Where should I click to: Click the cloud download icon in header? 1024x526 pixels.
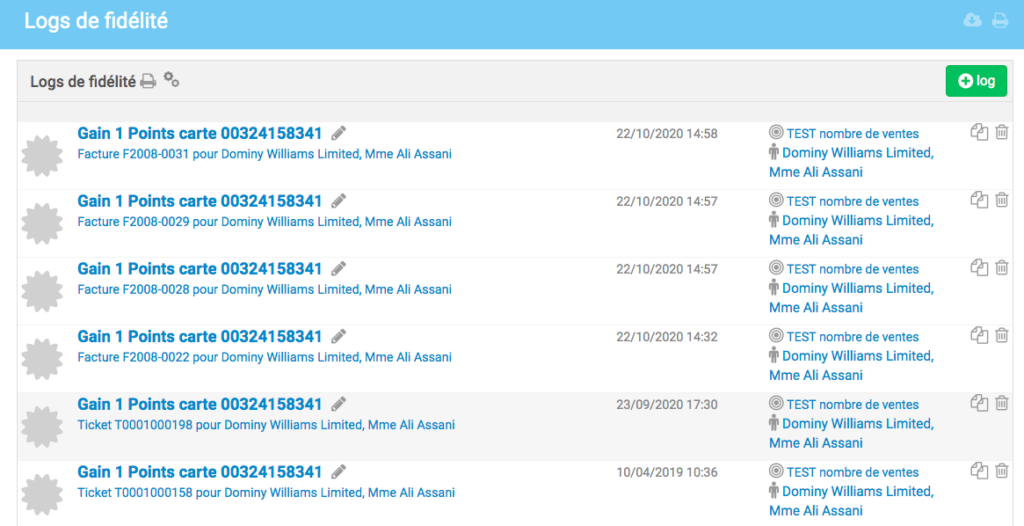[x=972, y=20]
